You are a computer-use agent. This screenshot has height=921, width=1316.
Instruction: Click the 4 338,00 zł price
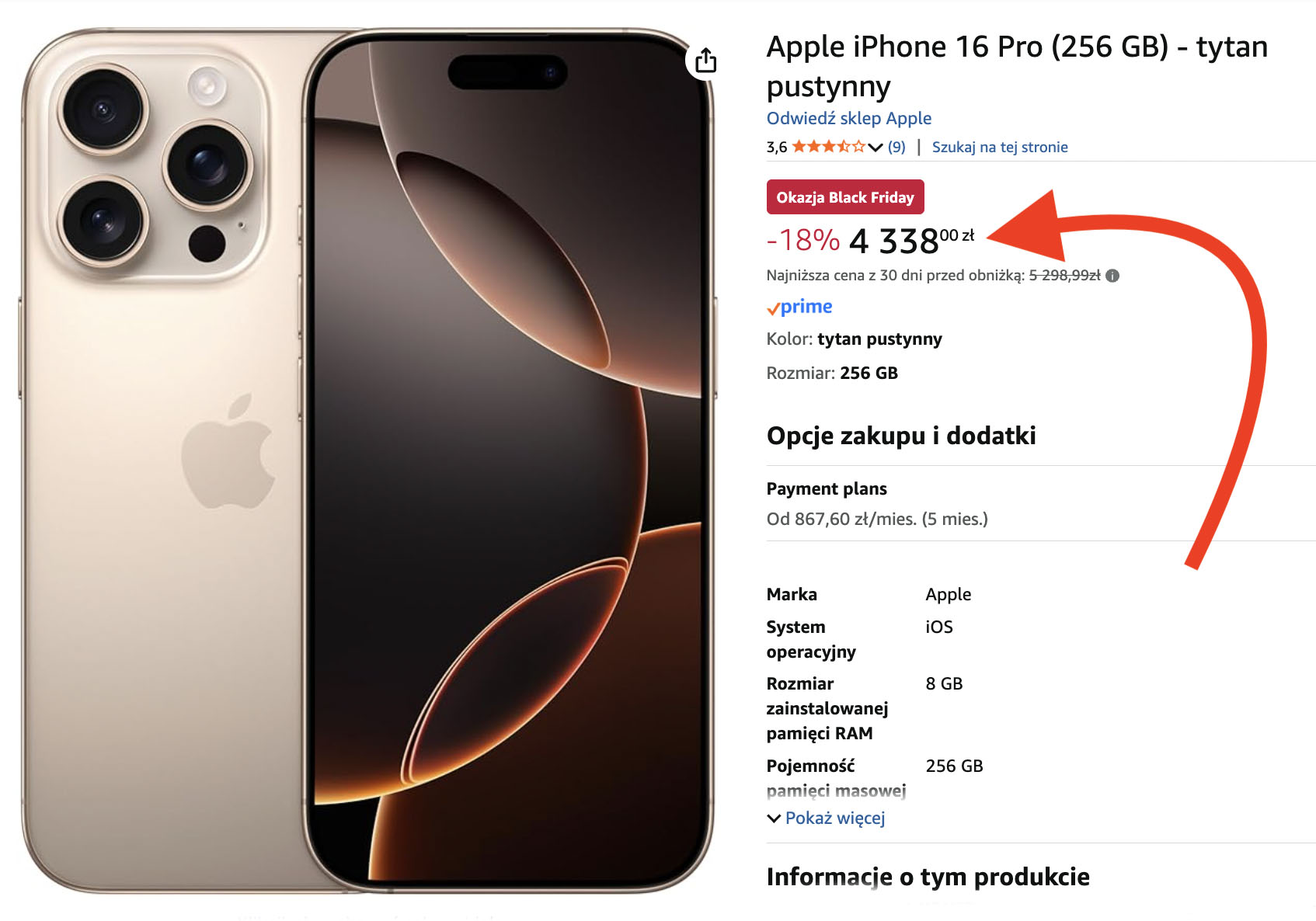tap(911, 240)
